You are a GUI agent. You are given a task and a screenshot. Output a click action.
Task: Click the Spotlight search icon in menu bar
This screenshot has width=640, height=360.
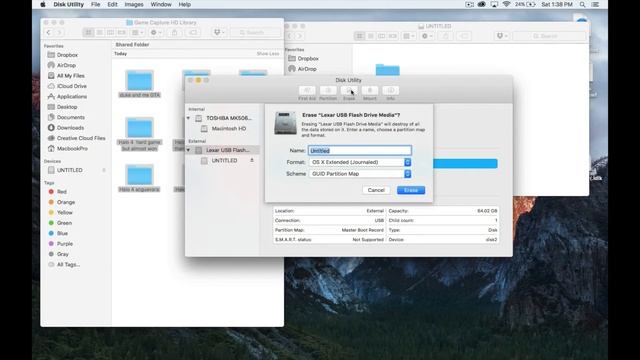click(582, 4)
